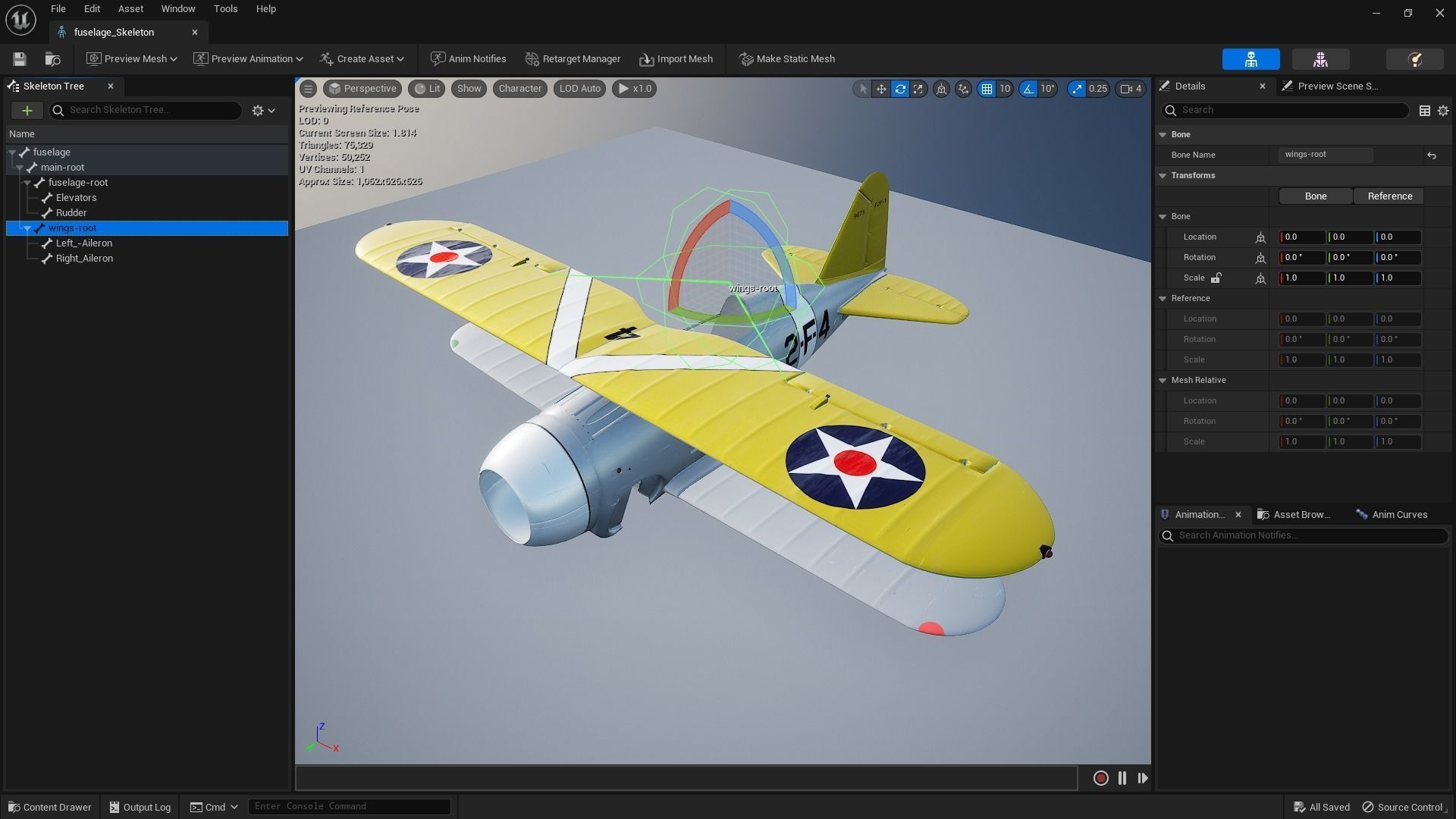Open the Asset menu
The image size is (1456, 819).
(x=130, y=9)
